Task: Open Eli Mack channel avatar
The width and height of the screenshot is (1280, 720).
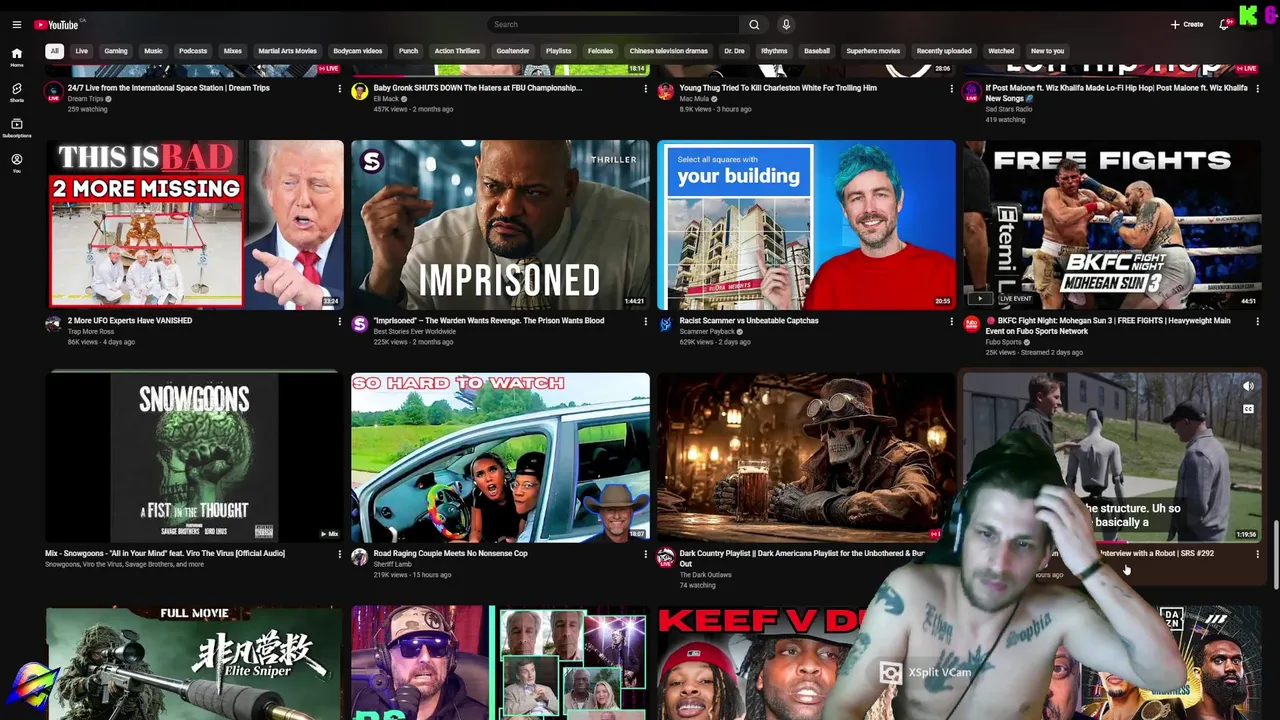Action: click(359, 92)
